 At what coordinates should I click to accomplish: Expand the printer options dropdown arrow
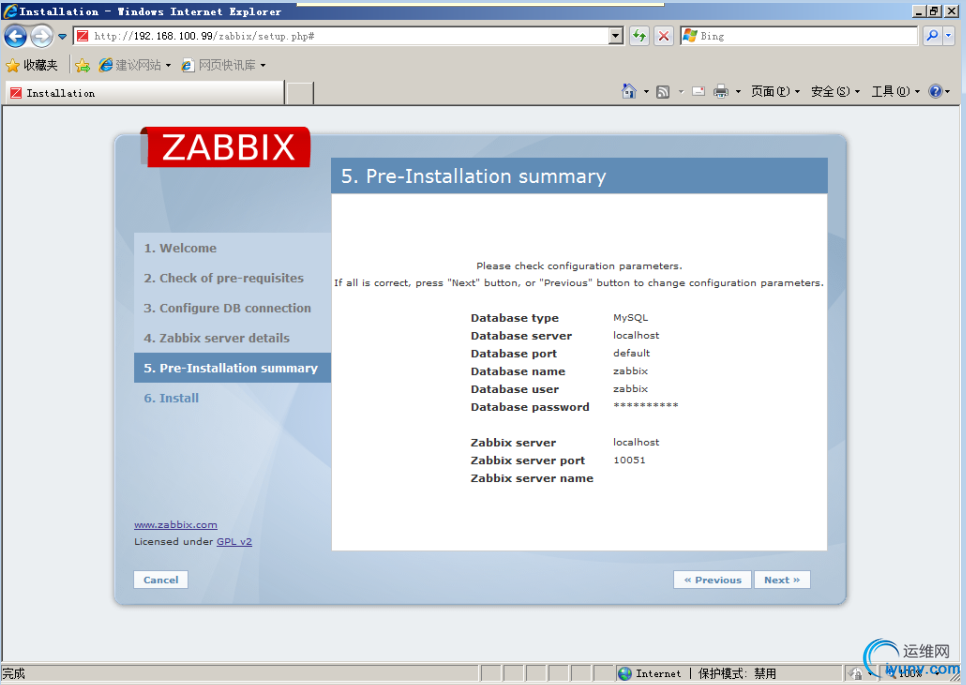point(738,92)
